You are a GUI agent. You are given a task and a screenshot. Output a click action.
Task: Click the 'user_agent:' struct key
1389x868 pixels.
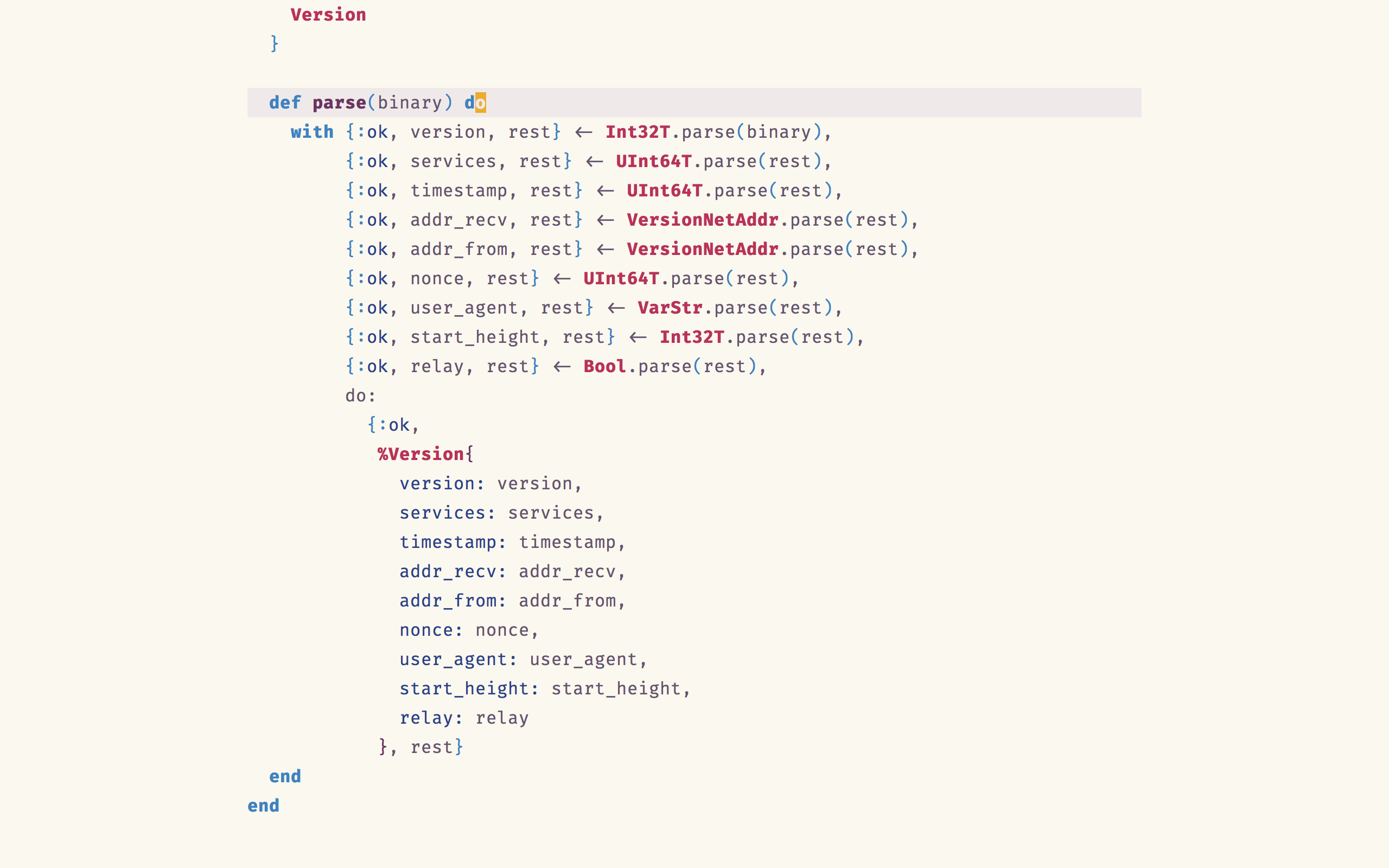pos(458,659)
